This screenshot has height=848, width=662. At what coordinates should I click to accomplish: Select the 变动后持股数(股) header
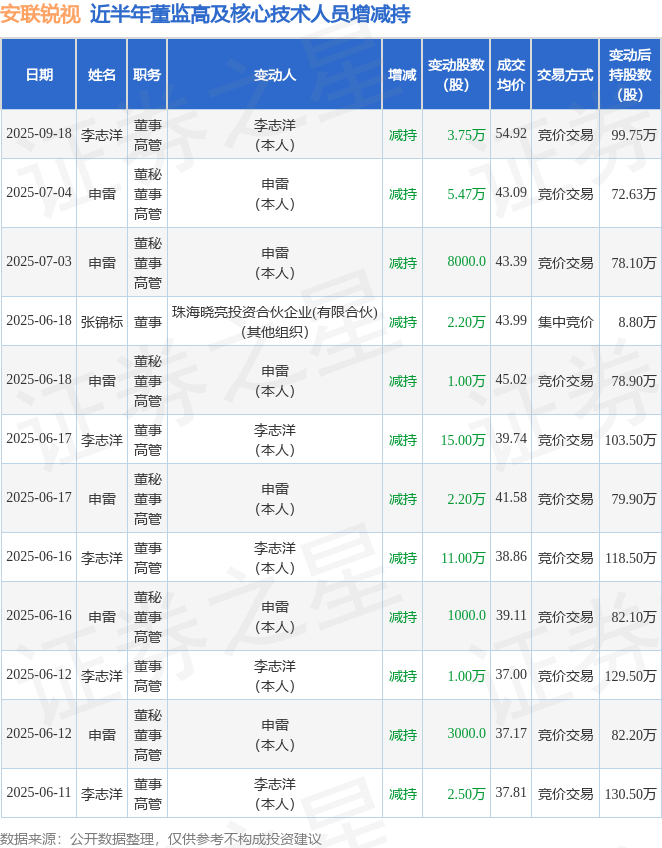(x=630, y=75)
